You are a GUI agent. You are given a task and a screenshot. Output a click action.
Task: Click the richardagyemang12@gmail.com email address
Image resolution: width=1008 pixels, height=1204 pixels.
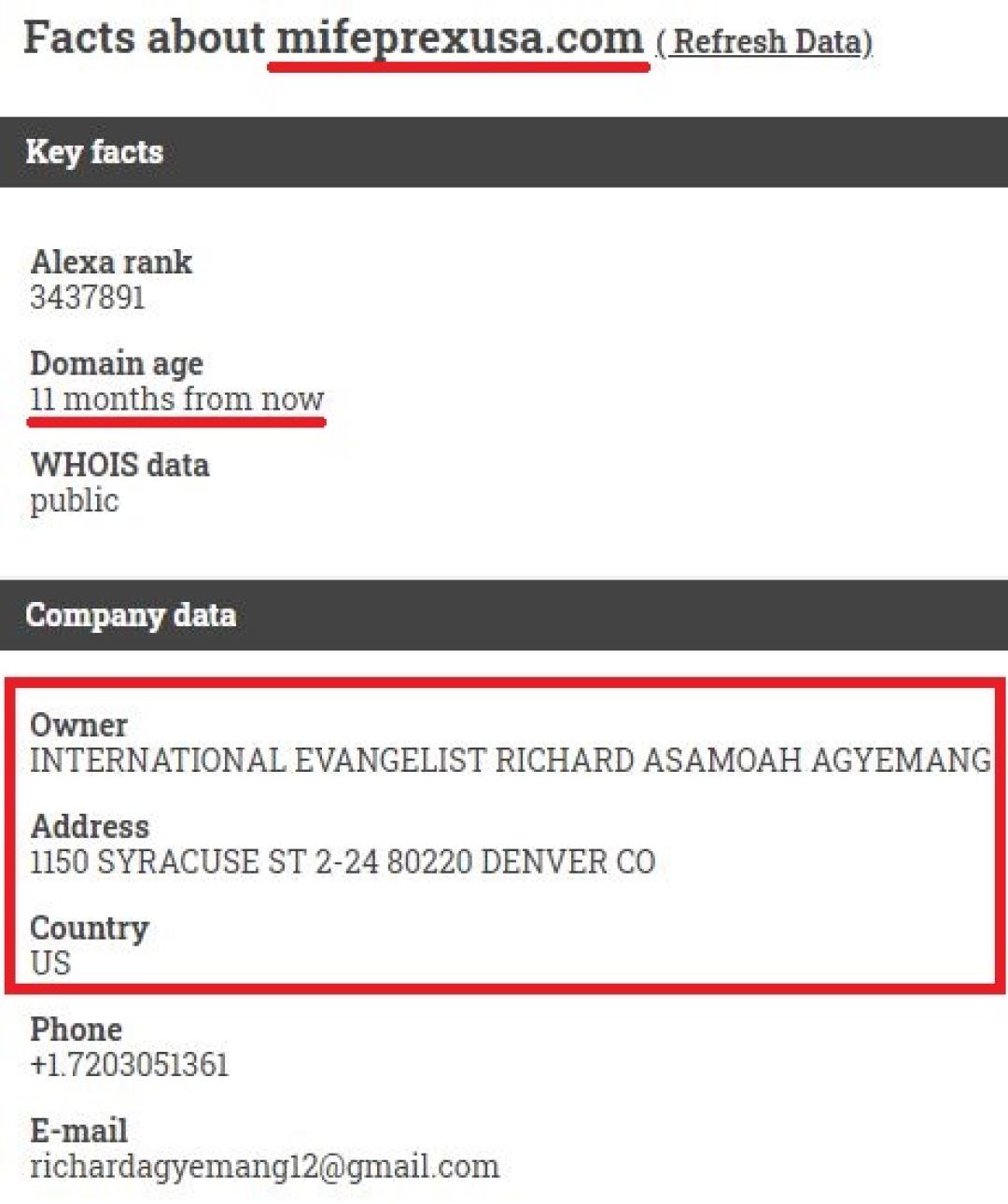(264, 1167)
